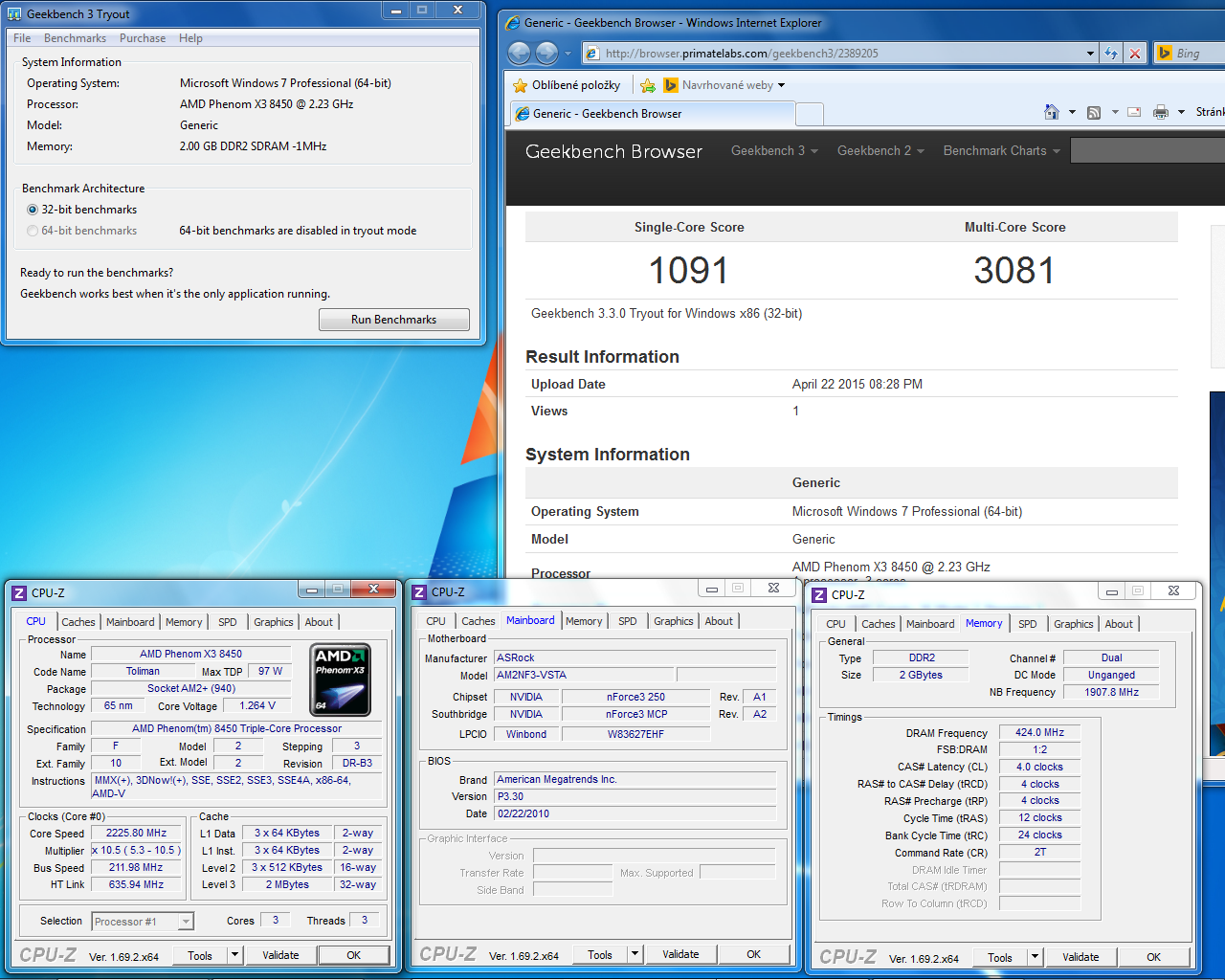This screenshot has width=1225, height=980.
Task: Expand the Navrhované weby dropdown
Action: 781,85
